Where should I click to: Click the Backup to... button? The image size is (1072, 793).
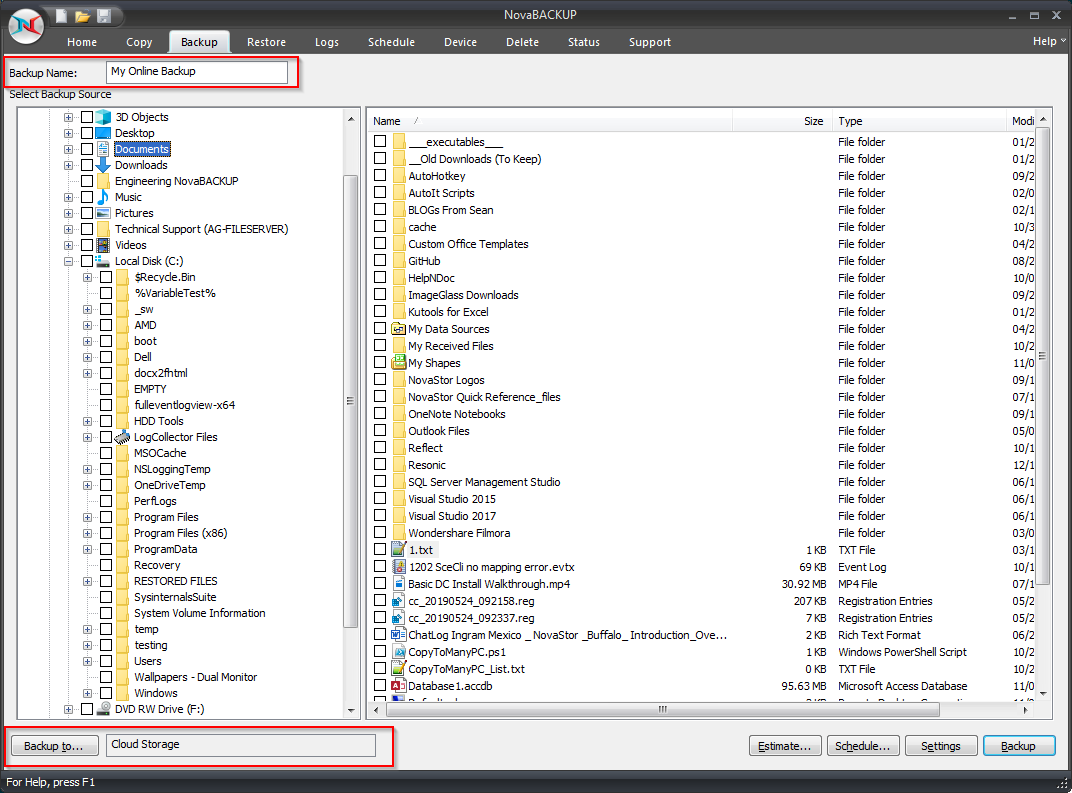[53, 746]
